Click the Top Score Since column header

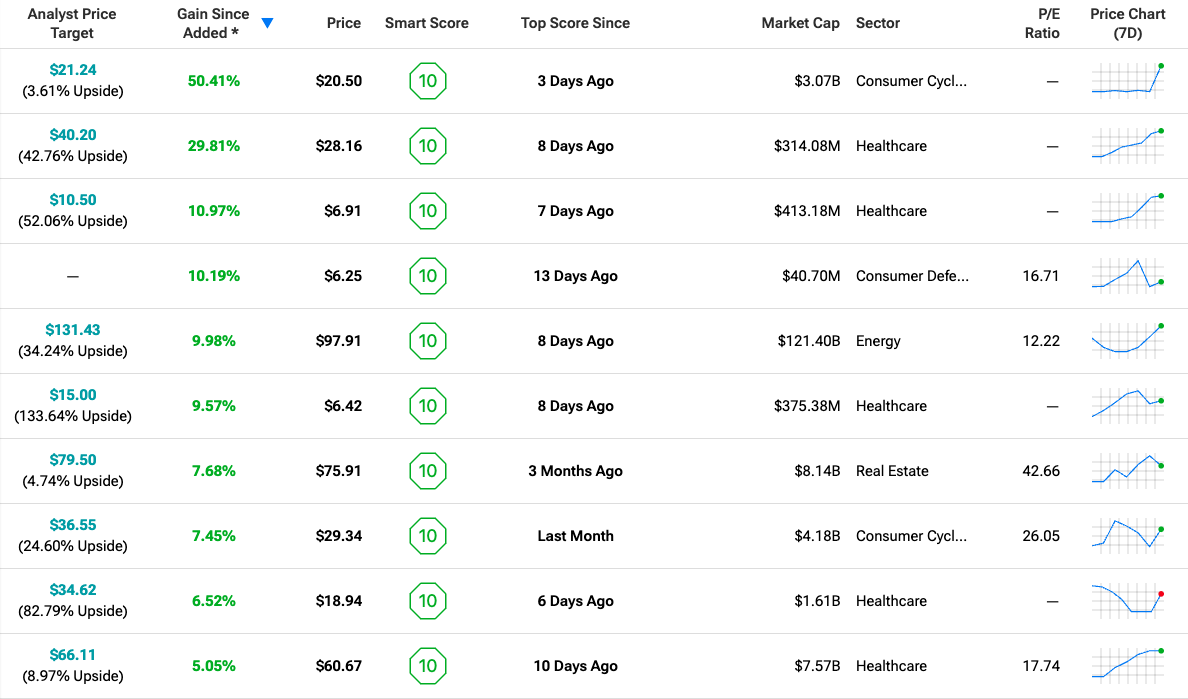575,23
